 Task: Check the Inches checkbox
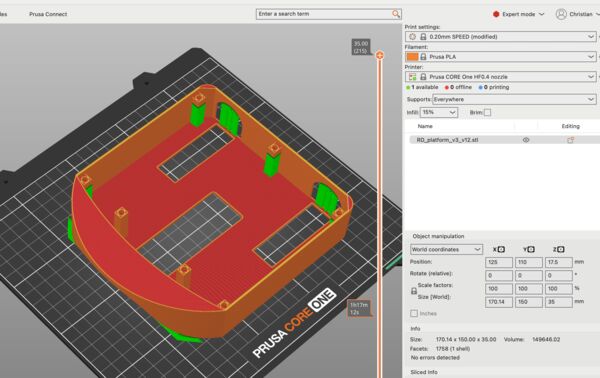pyautogui.click(x=414, y=313)
